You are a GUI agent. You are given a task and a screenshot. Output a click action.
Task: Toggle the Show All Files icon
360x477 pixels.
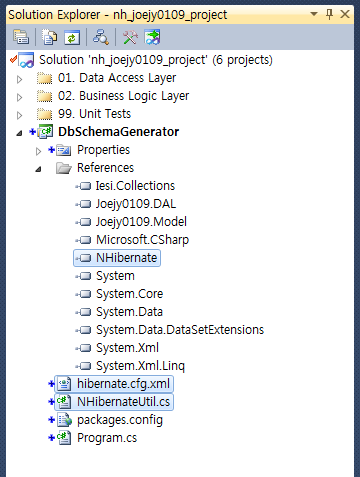click(50, 37)
